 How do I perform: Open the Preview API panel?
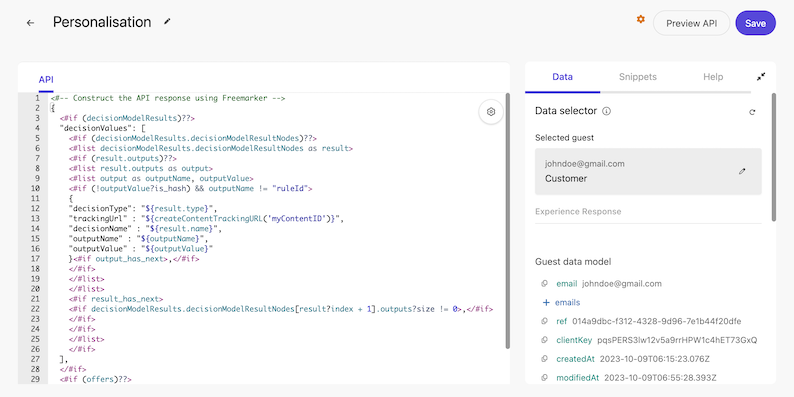click(691, 23)
